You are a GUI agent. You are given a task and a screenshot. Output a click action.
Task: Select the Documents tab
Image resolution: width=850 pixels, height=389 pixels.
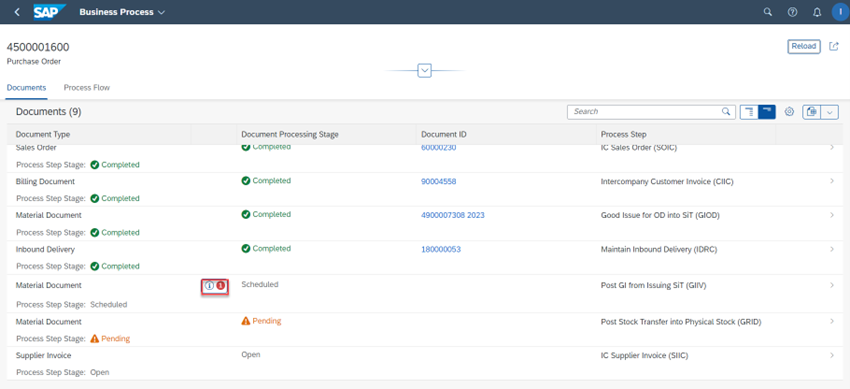coord(27,87)
